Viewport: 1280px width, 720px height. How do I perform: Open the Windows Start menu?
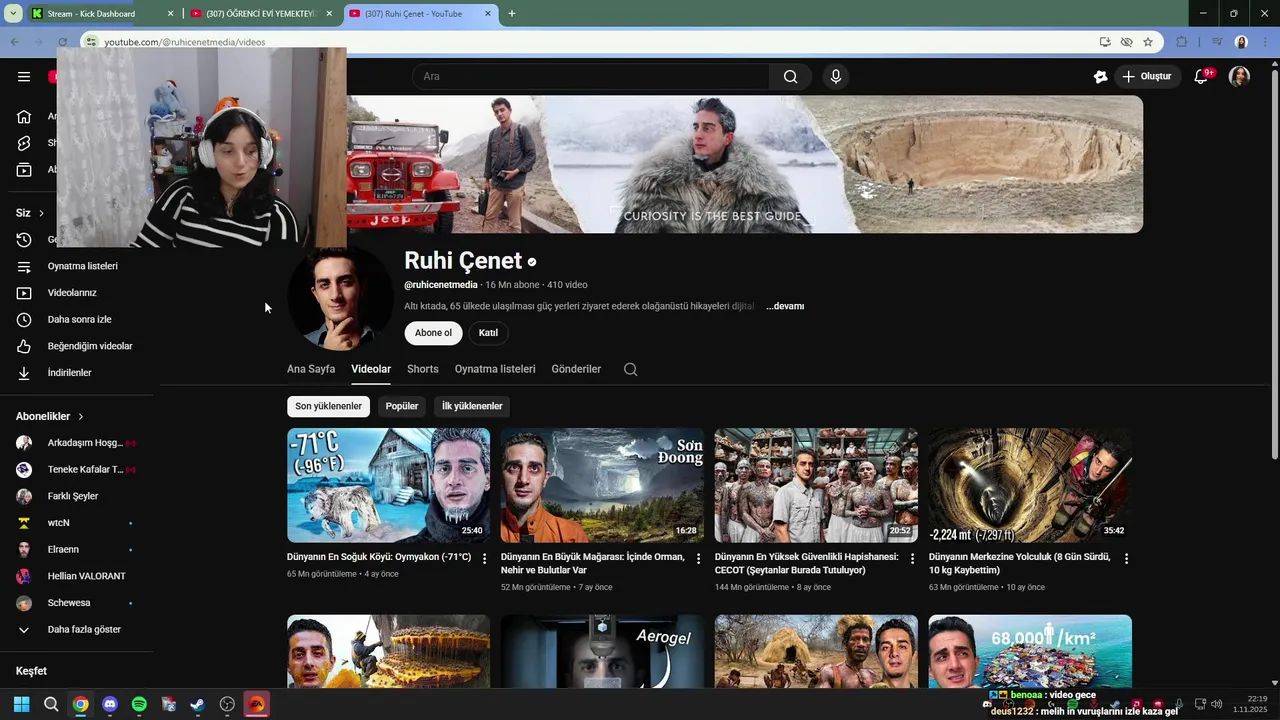tap(21, 704)
